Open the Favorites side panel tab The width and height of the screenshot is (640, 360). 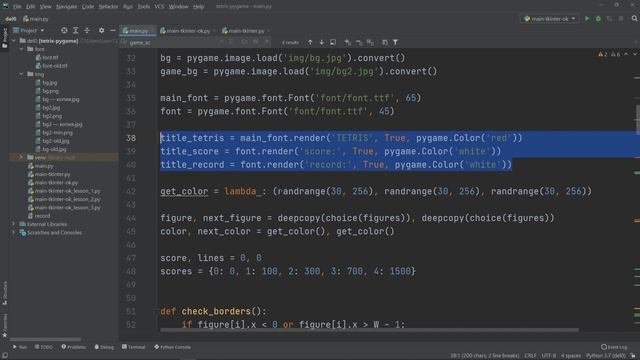point(4,325)
